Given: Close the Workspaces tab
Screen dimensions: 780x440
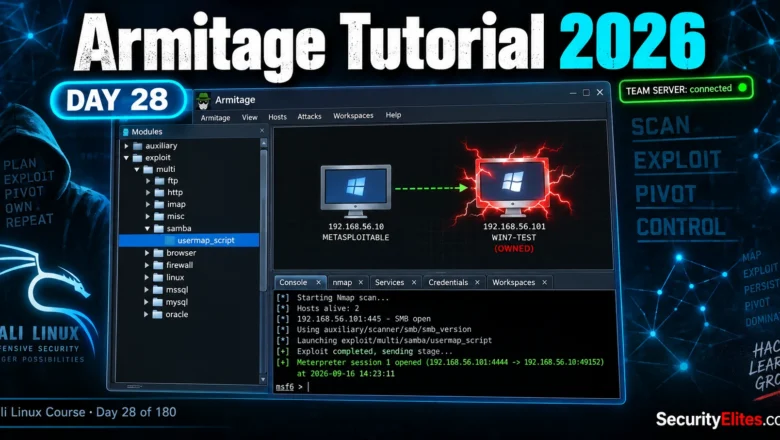Looking at the screenshot, I should [x=545, y=282].
